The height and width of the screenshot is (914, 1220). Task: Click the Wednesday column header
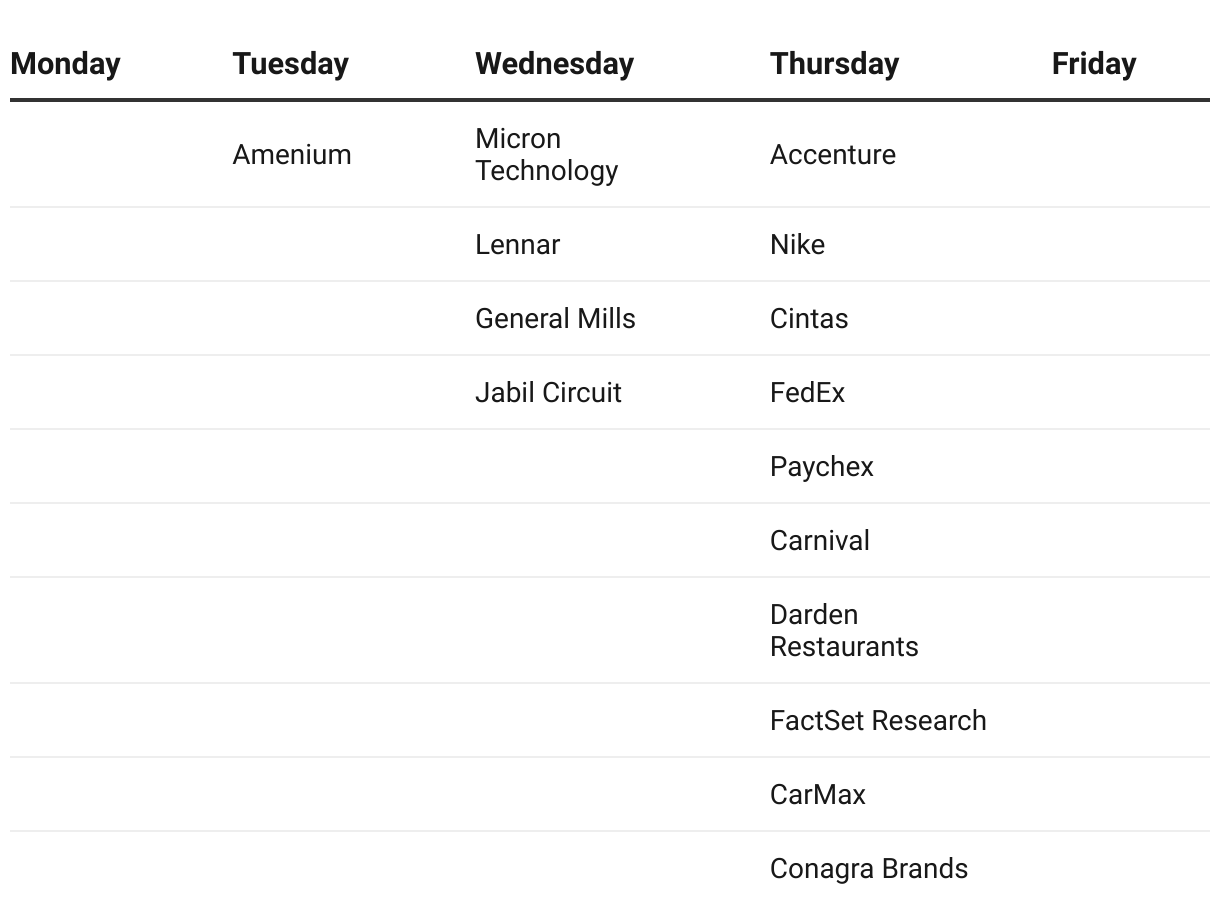(554, 64)
